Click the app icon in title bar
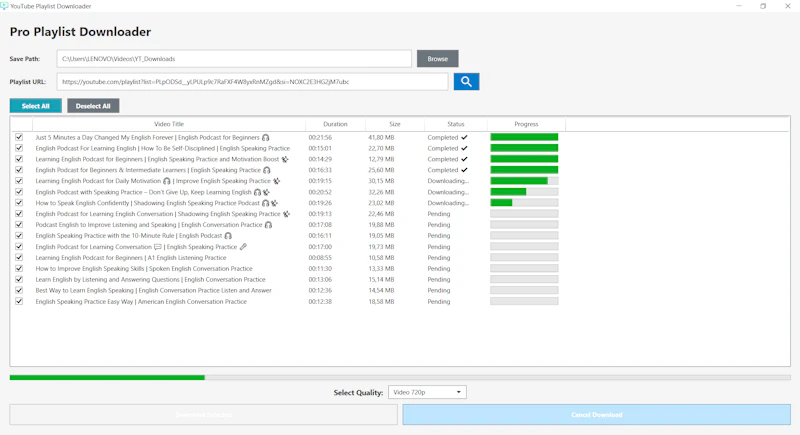 tap(4, 6)
